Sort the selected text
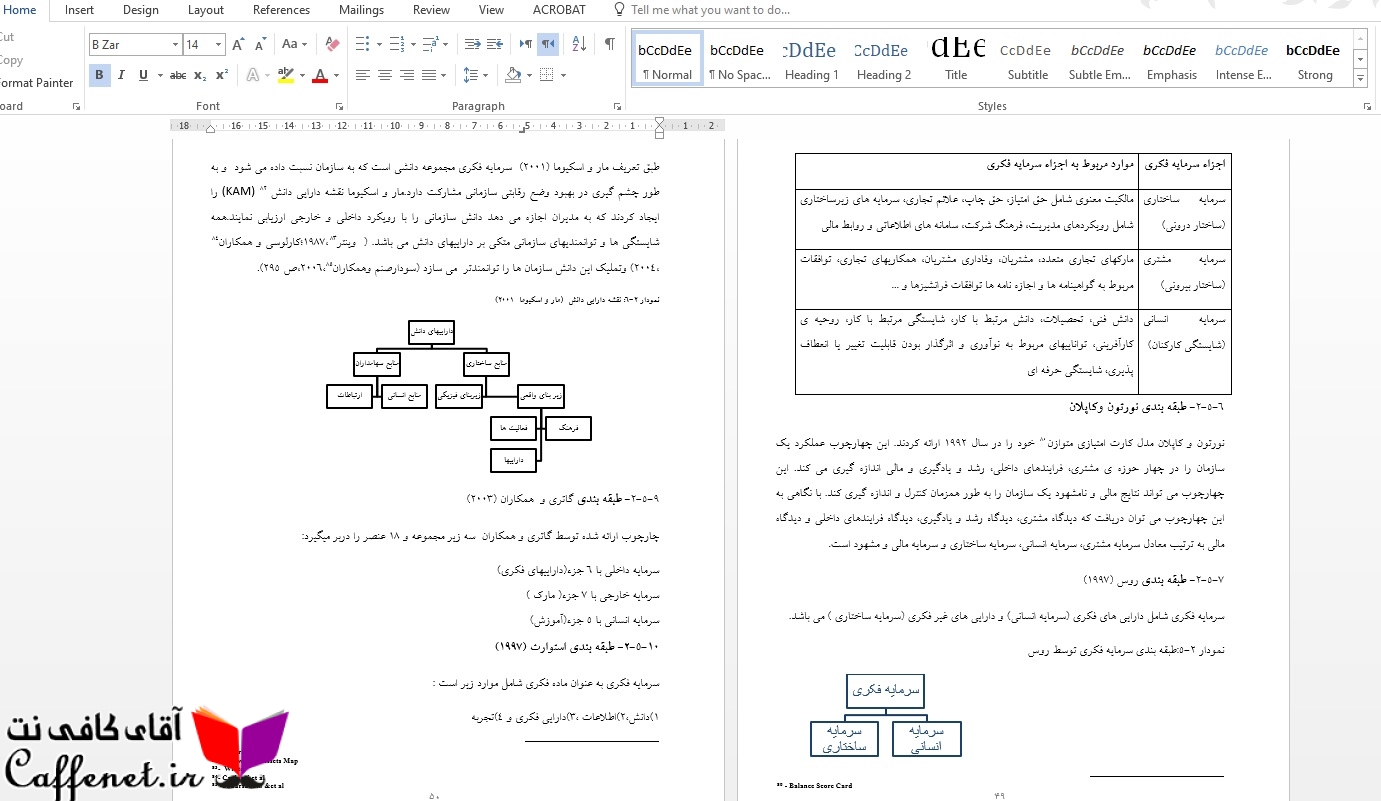 579,44
